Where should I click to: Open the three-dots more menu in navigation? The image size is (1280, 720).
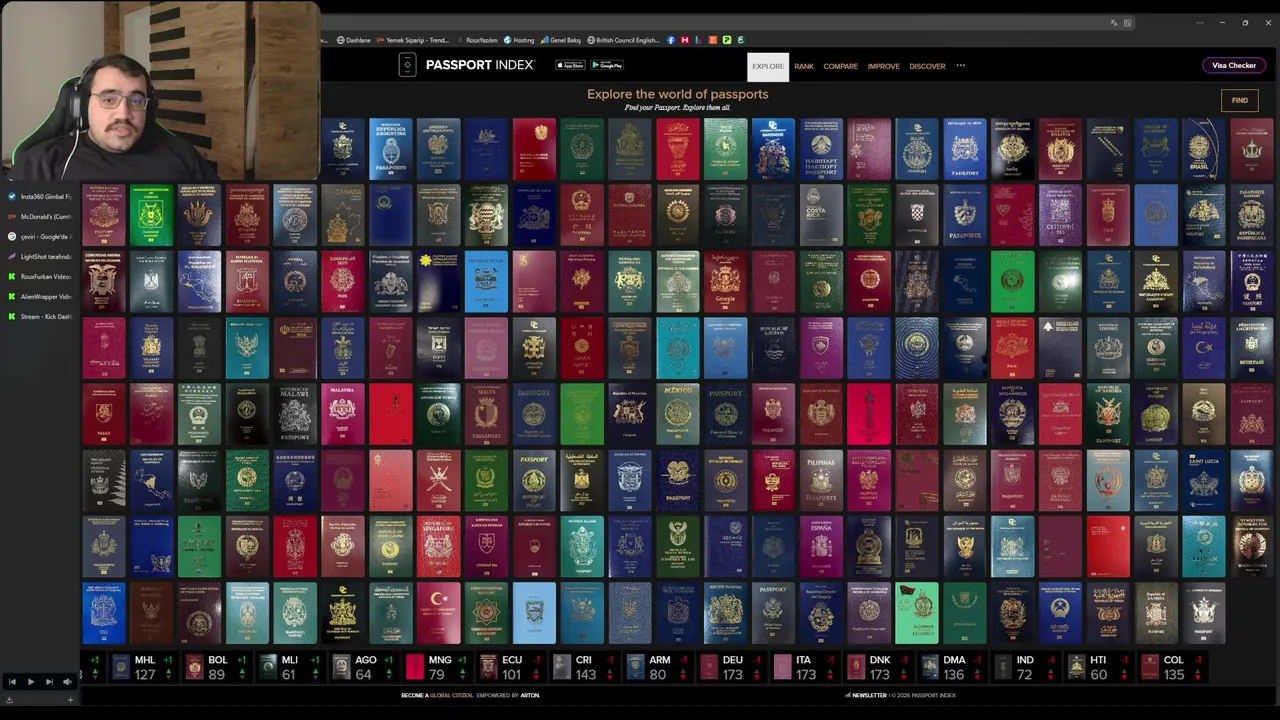[x=960, y=66]
